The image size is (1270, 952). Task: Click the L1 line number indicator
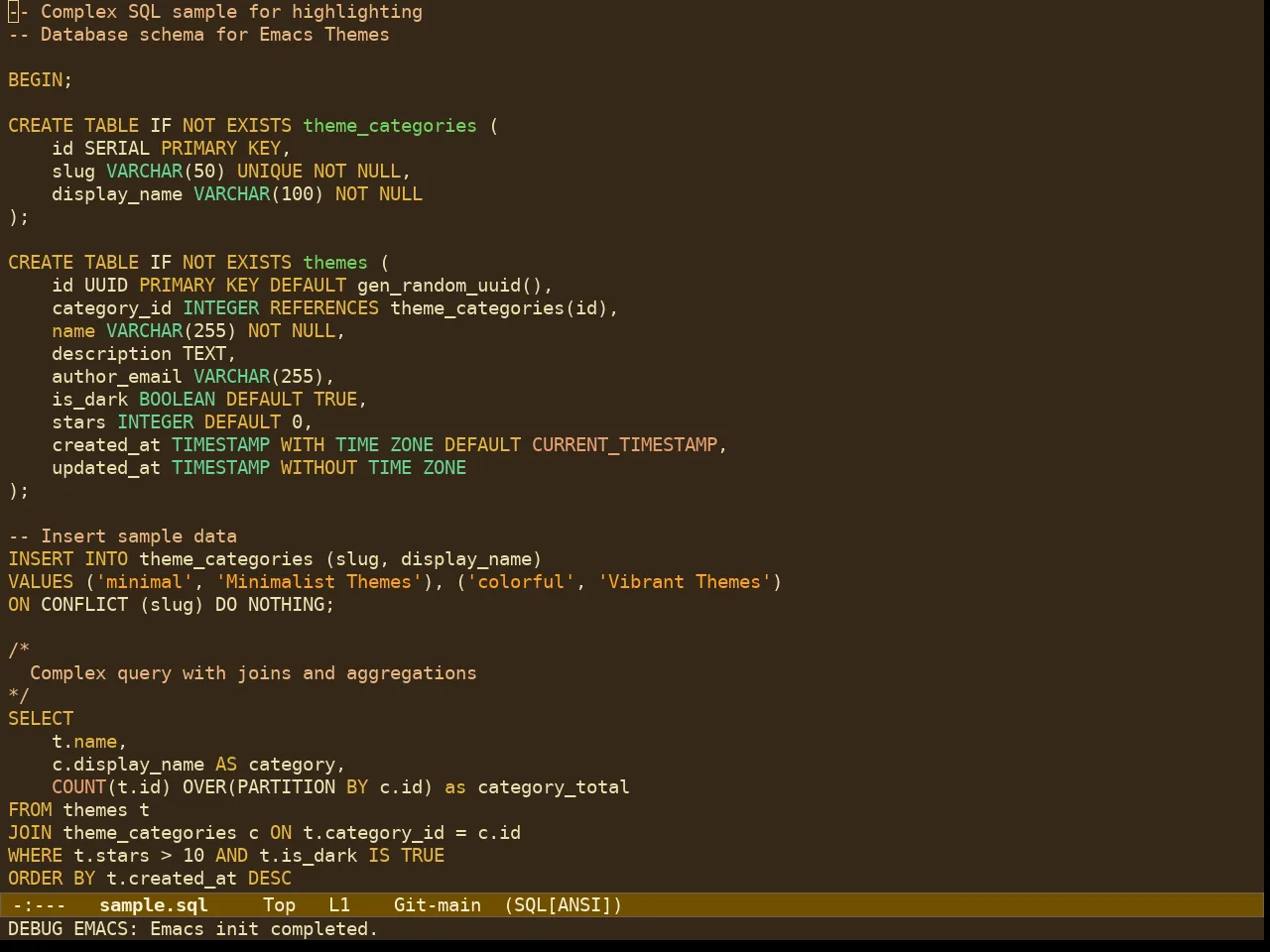point(339,905)
